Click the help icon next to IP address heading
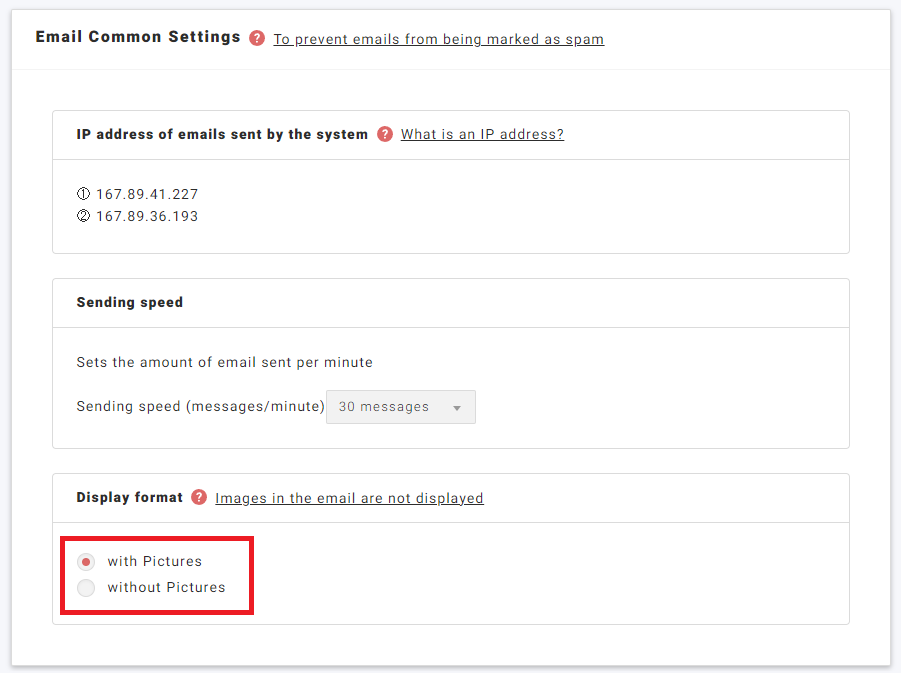 coord(385,134)
